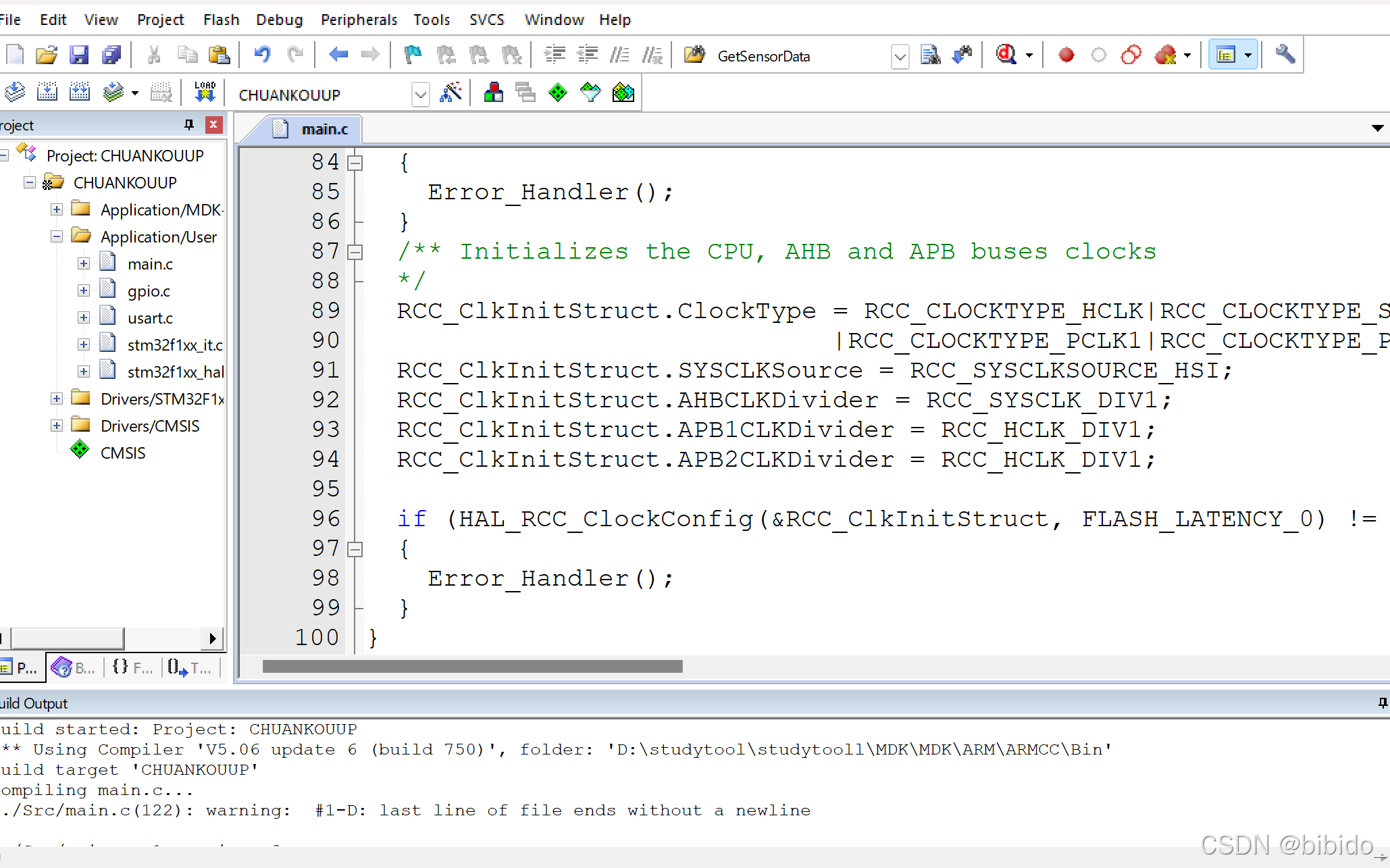Click the editor horizontal scrollbar
This screenshot has height=868, width=1390.
472,667
